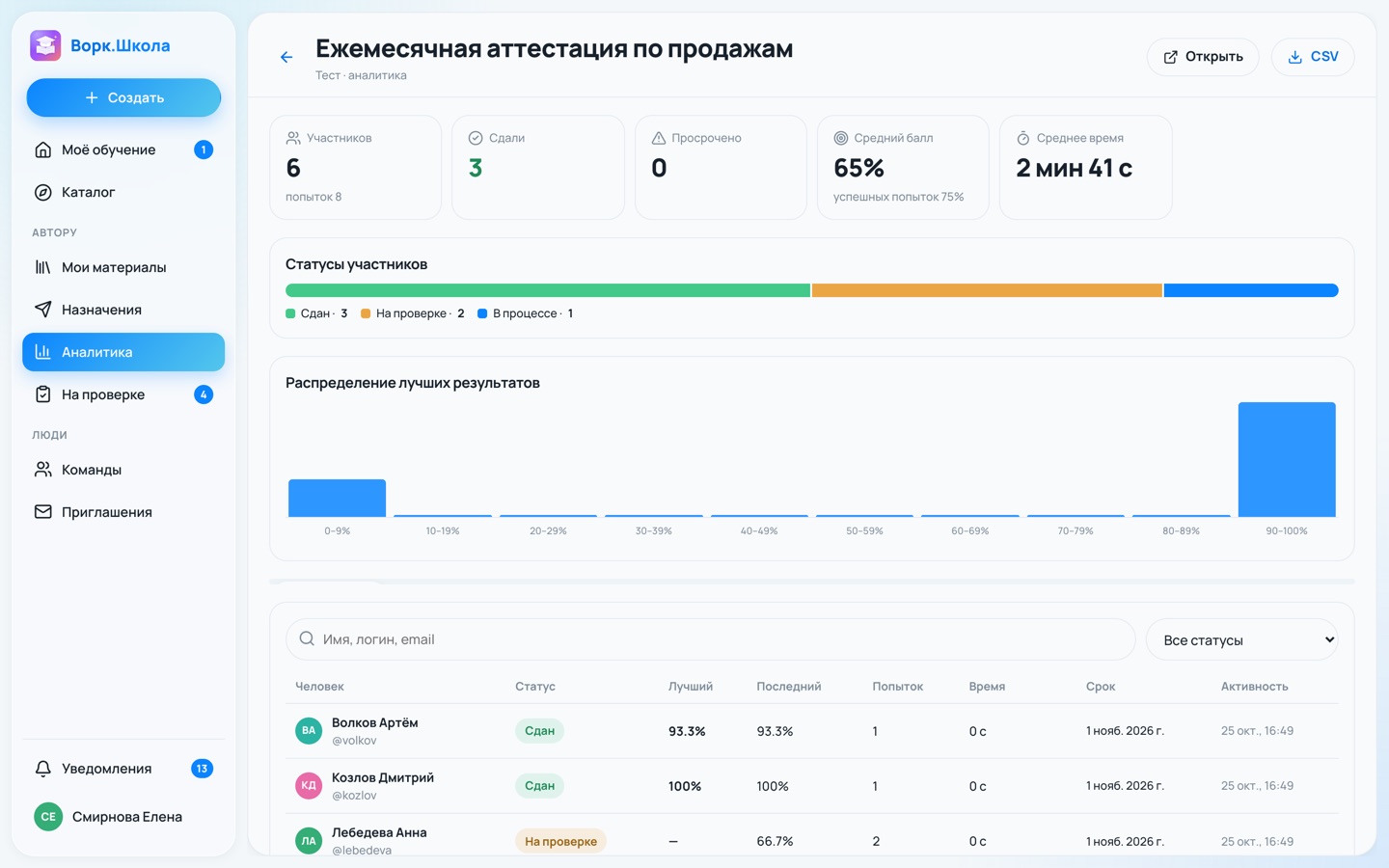The width and height of the screenshot is (1389, 868).
Task: Click the В процессе legend item
Action: coord(526,313)
